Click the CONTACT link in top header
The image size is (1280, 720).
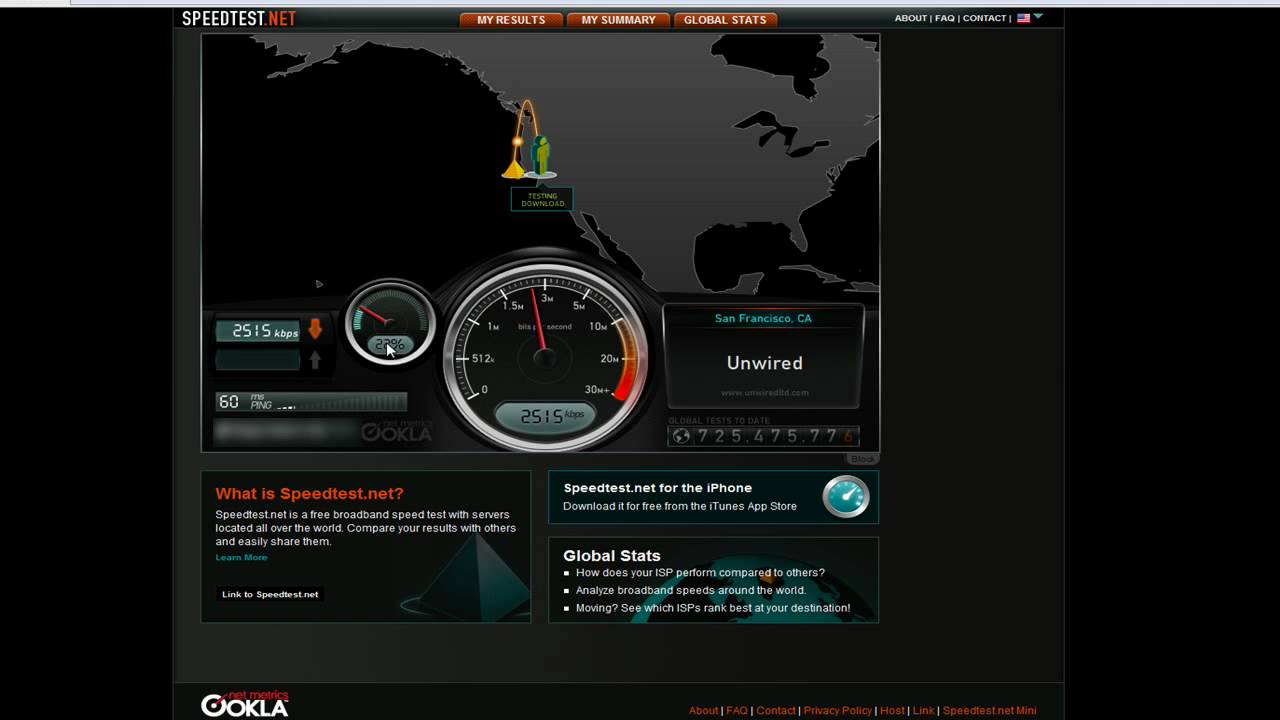pos(984,18)
